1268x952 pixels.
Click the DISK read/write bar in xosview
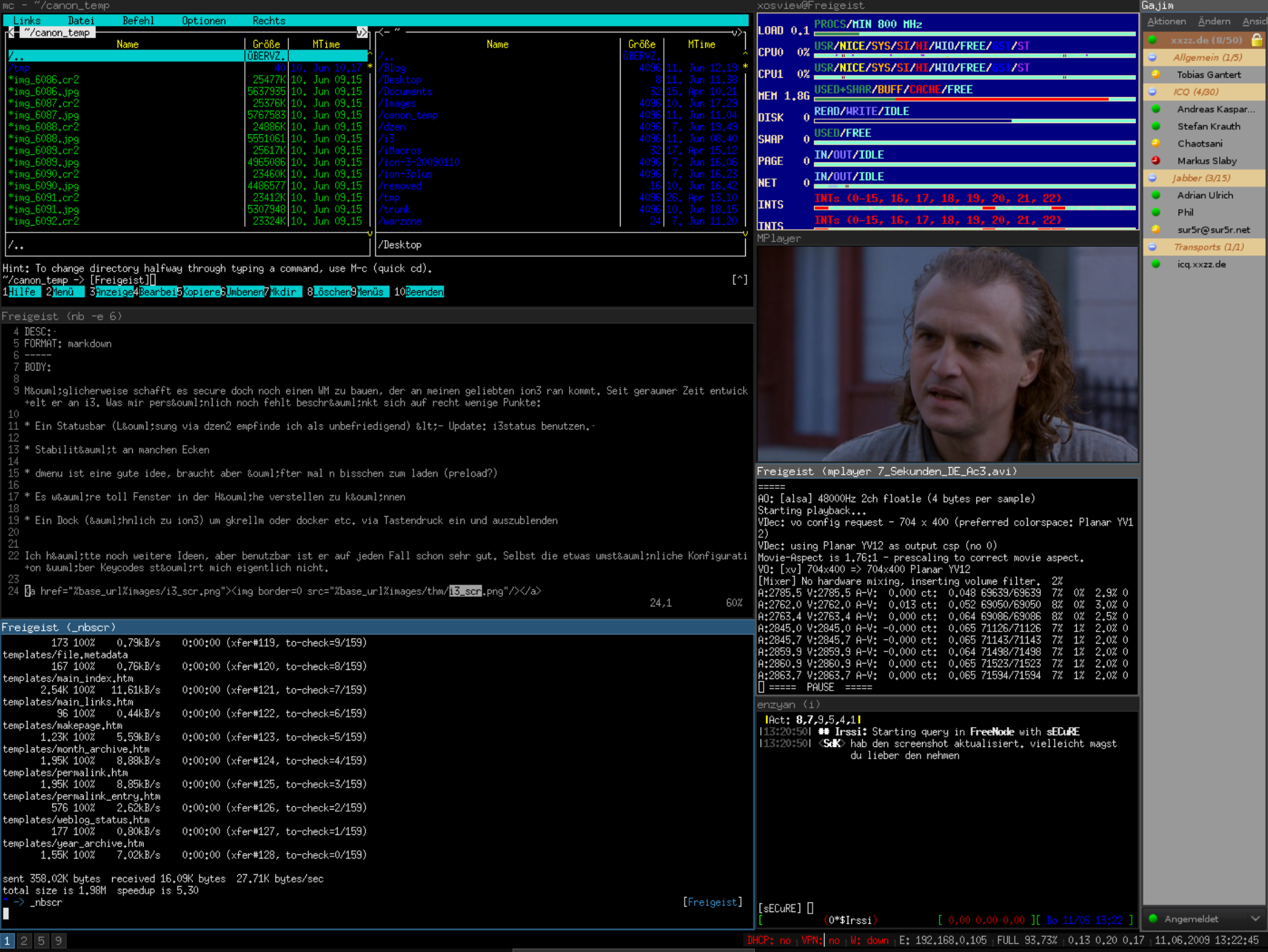coord(974,120)
